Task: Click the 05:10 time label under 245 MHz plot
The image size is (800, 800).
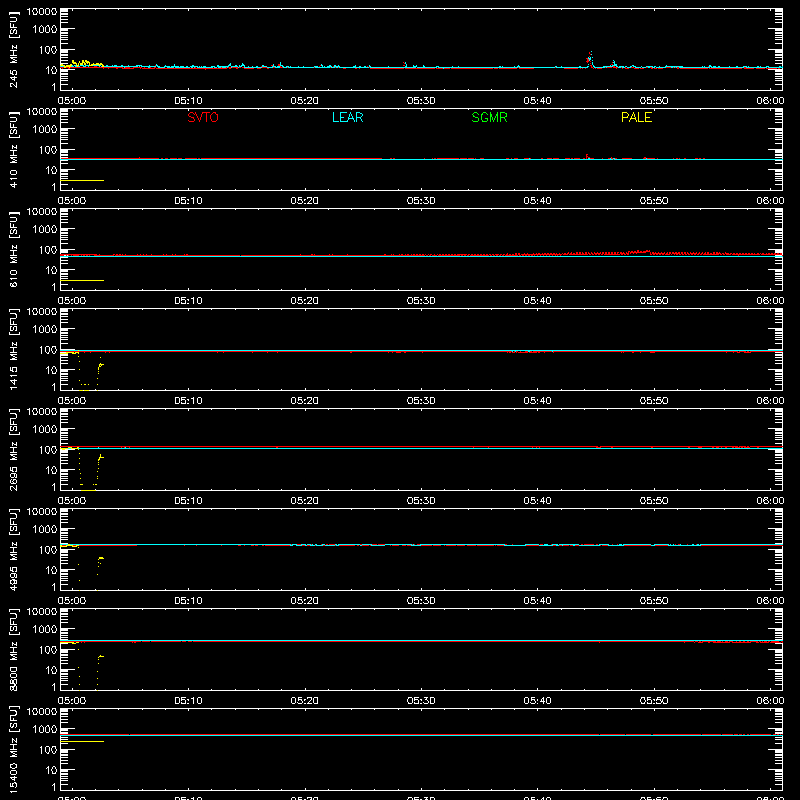Action: coord(188,101)
